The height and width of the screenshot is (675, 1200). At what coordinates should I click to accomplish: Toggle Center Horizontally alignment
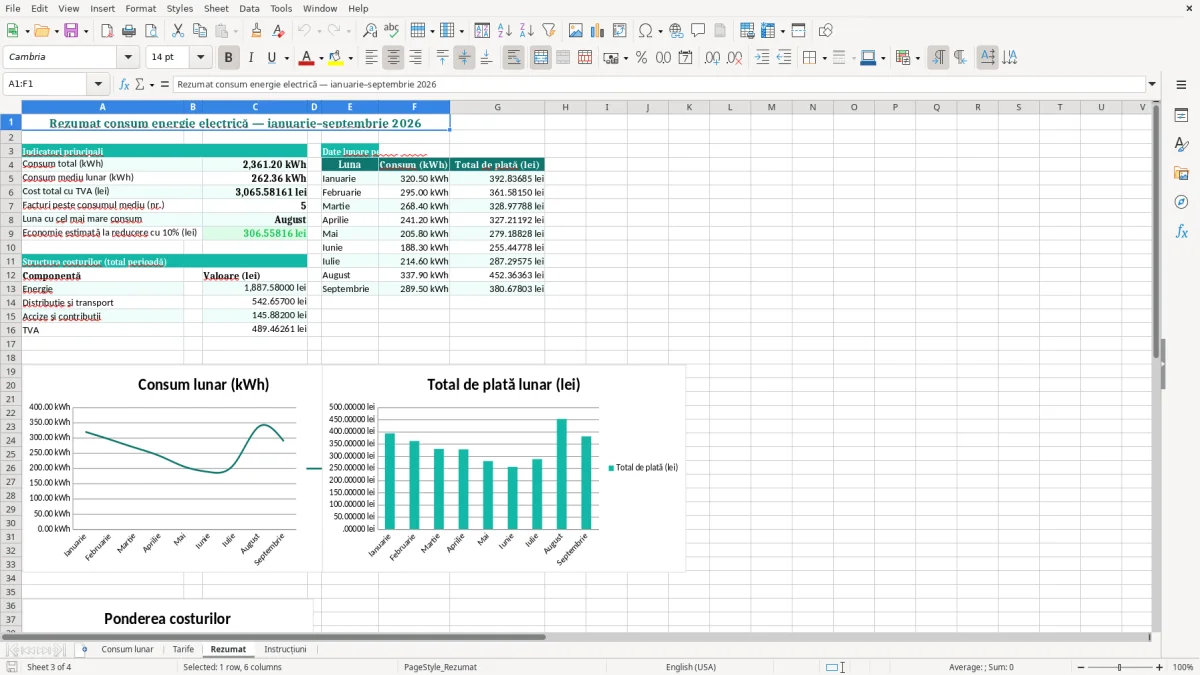tap(394, 58)
